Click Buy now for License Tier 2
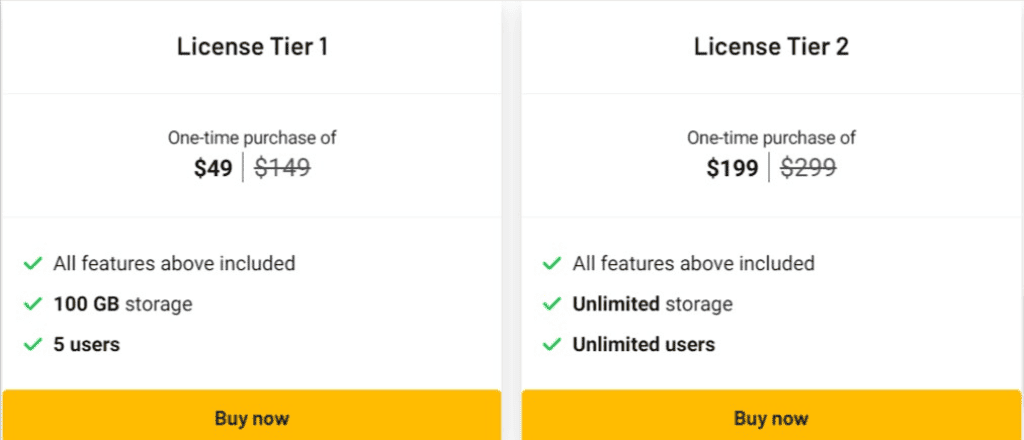The height and width of the screenshot is (440, 1024). click(771, 417)
